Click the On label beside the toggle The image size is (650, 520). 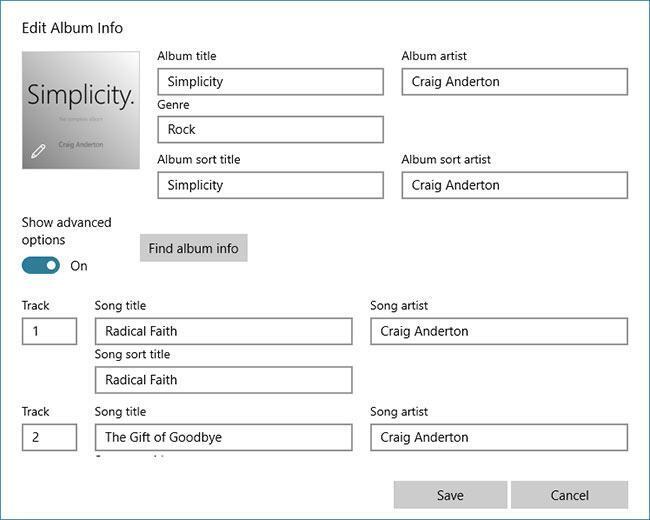tap(79, 266)
